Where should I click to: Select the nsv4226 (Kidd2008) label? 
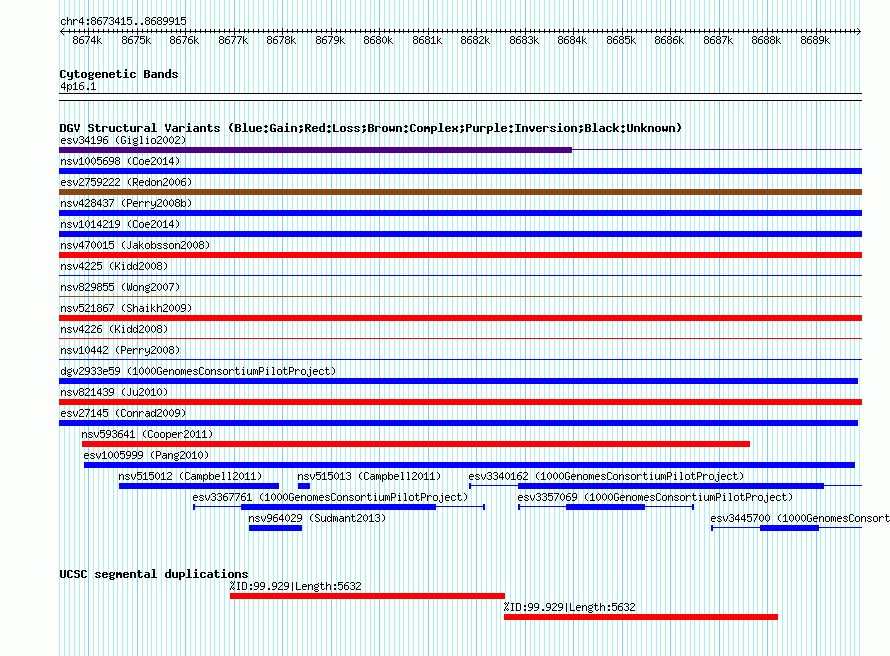(x=114, y=329)
